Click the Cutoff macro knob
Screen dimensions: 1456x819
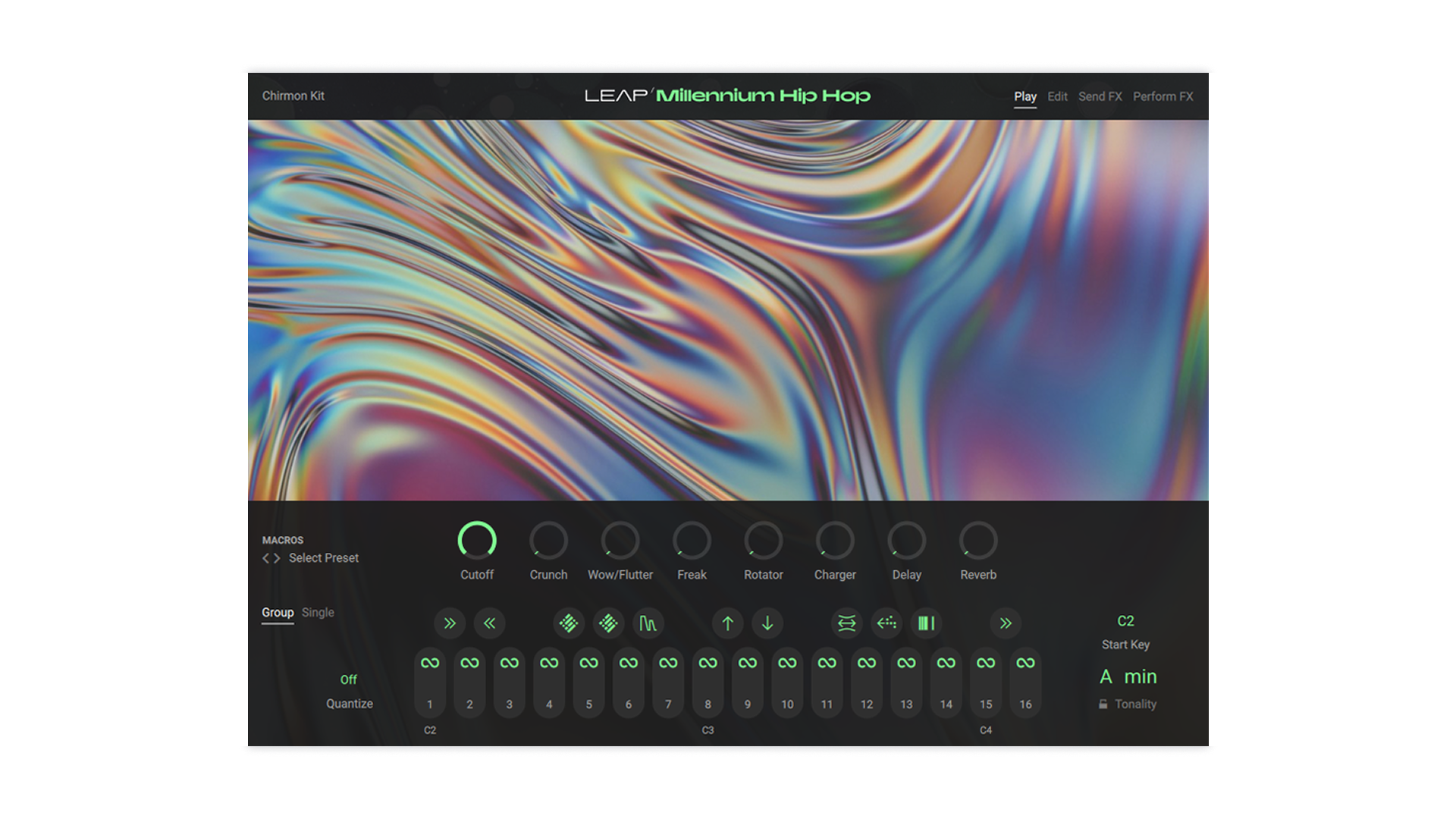tap(477, 541)
